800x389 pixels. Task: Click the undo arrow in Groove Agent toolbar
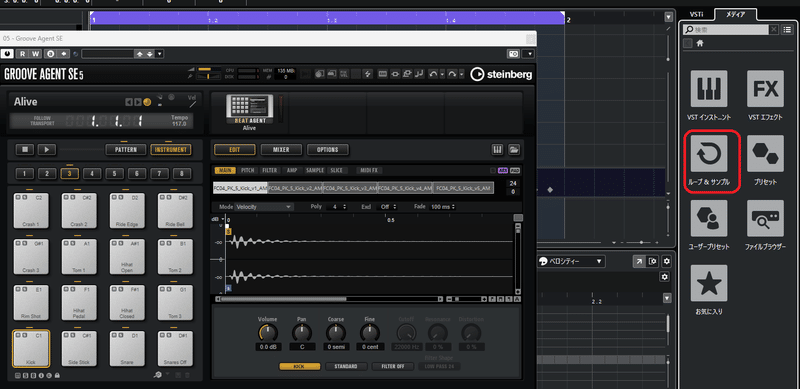[x=434, y=74]
